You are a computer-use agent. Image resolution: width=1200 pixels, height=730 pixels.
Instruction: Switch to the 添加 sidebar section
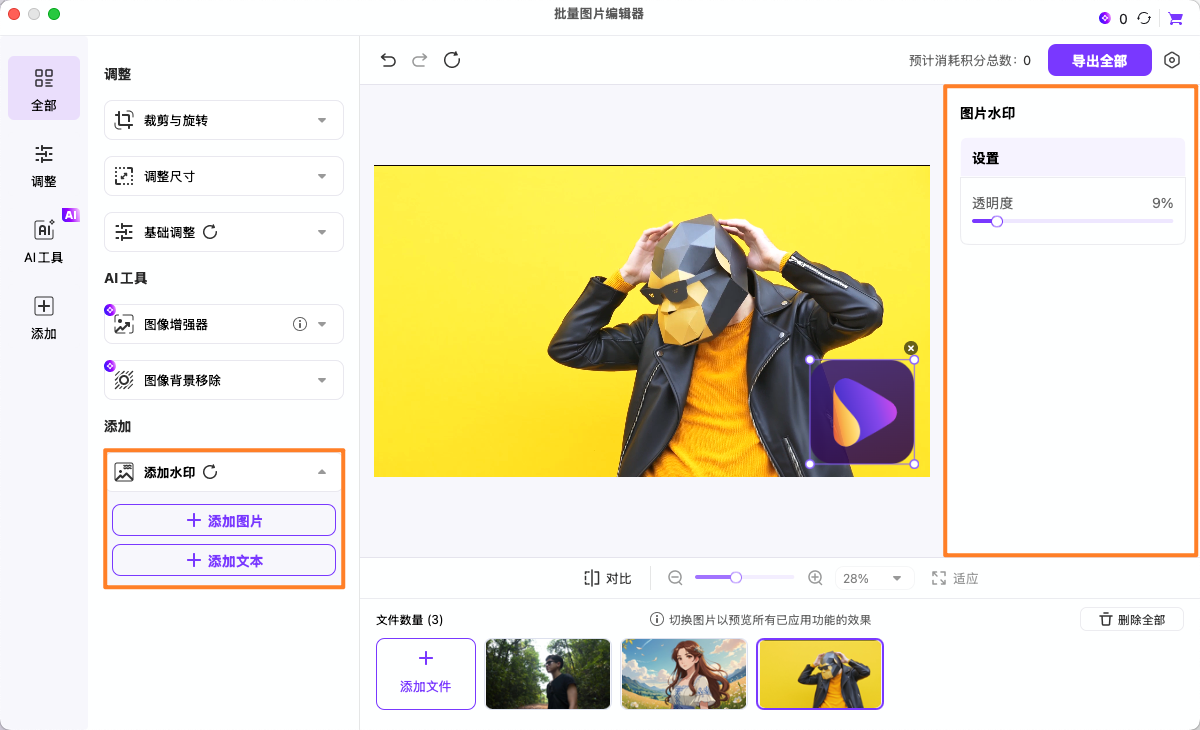[x=43, y=319]
